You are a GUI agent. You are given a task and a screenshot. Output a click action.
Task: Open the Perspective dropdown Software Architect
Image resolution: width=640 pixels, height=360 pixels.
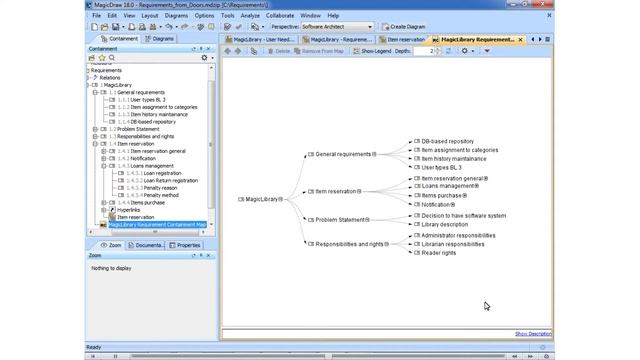pyautogui.click(x=337, y=27)
